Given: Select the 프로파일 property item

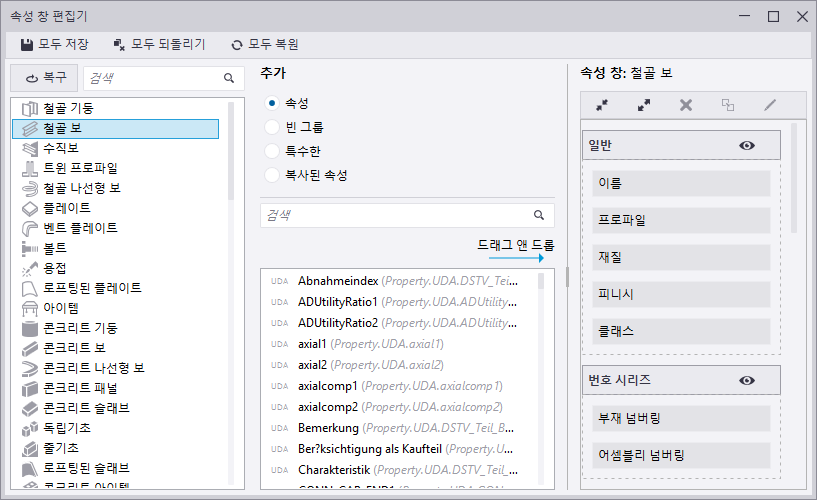Looking at the screenshot, I should (x=681, y=220).
